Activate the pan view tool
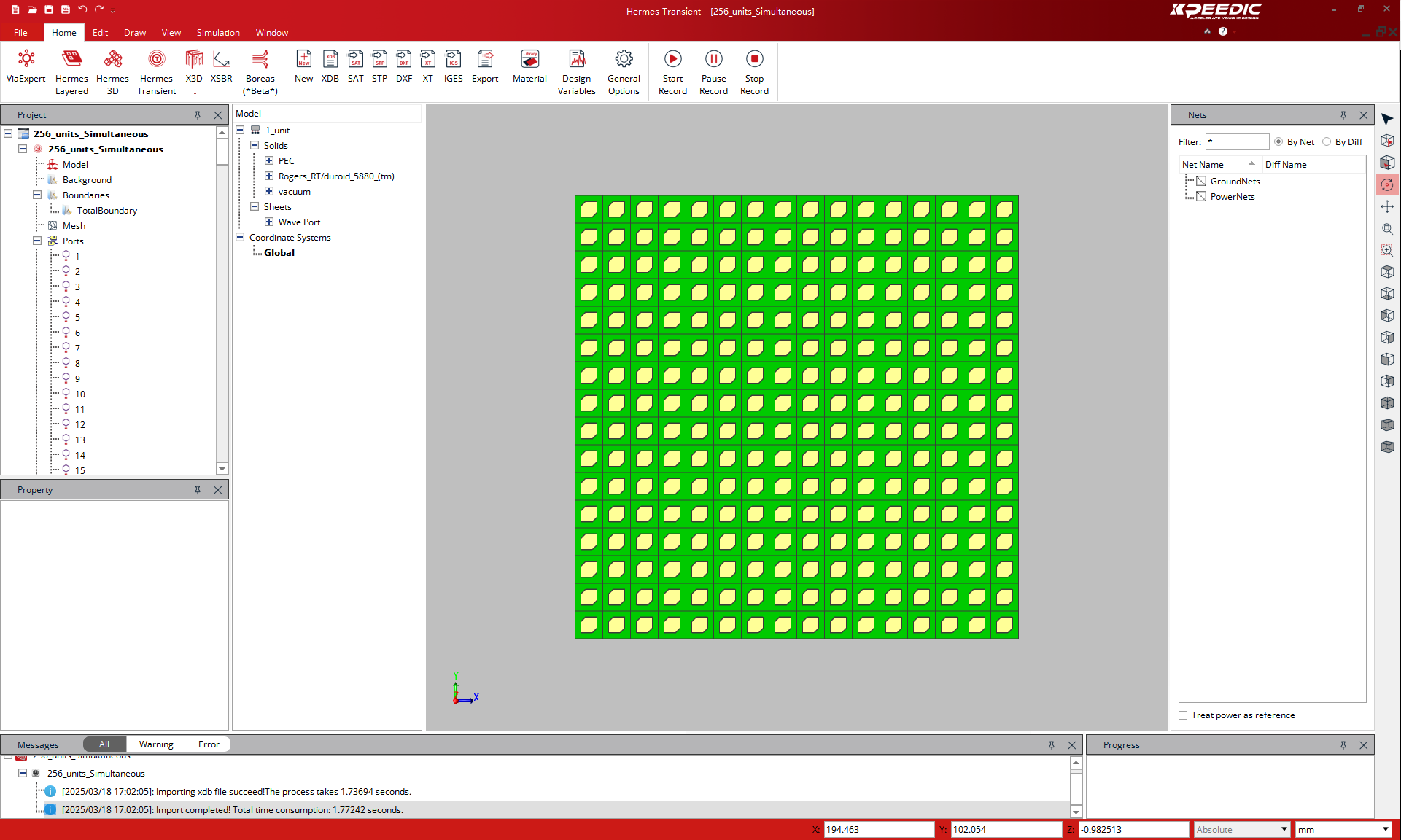 coord(1387,206)
